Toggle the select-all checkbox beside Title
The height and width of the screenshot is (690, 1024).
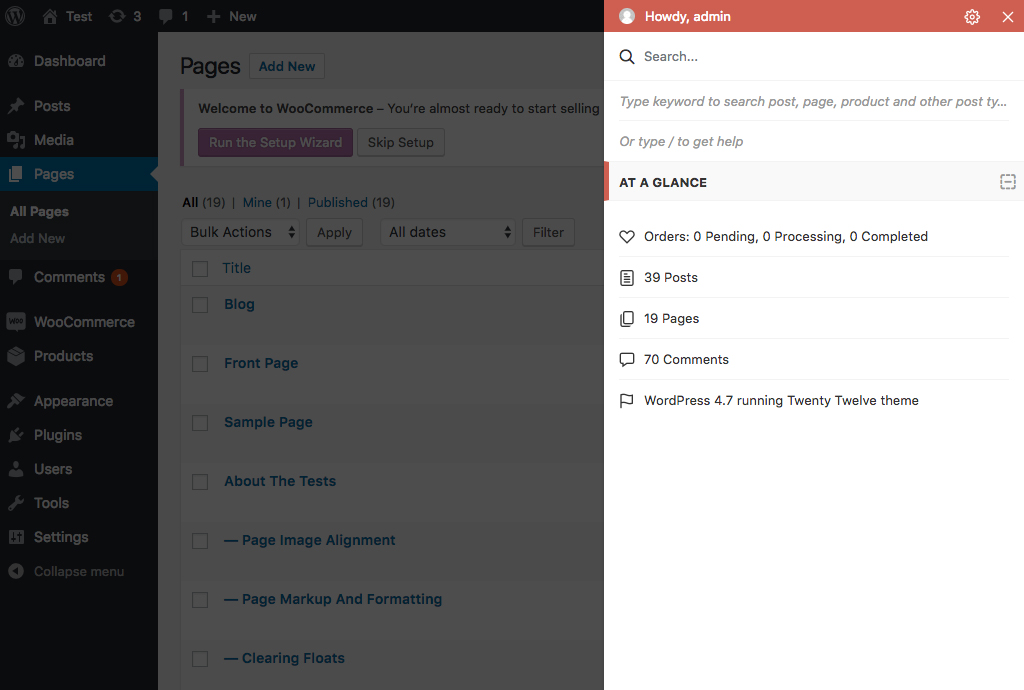200,269
